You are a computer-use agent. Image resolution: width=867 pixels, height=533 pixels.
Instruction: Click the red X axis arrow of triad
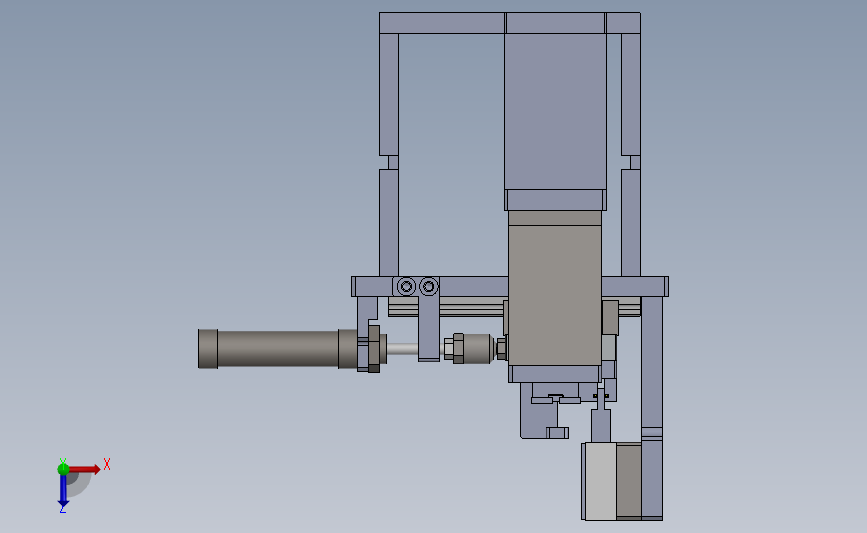point(85,469)
